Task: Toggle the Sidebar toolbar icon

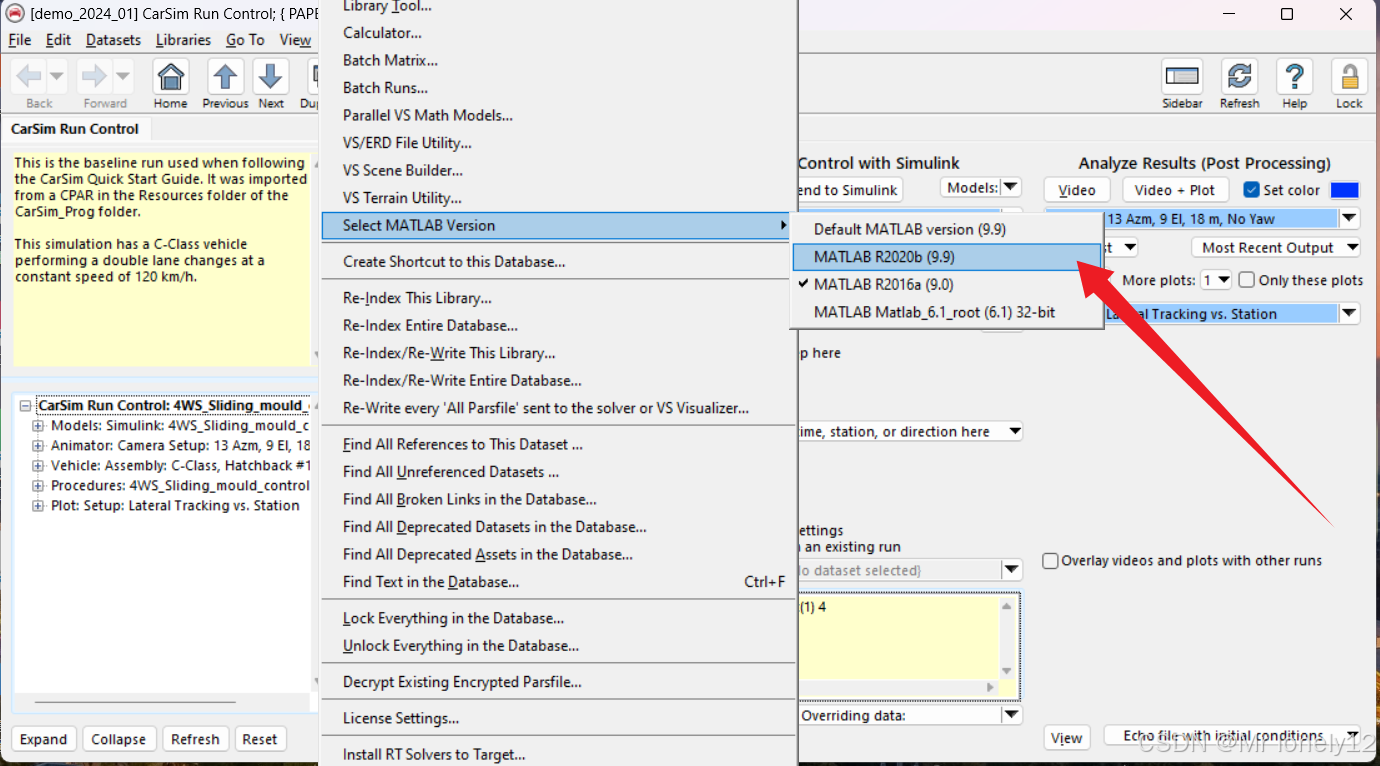Action: (x=1182, y=77)
